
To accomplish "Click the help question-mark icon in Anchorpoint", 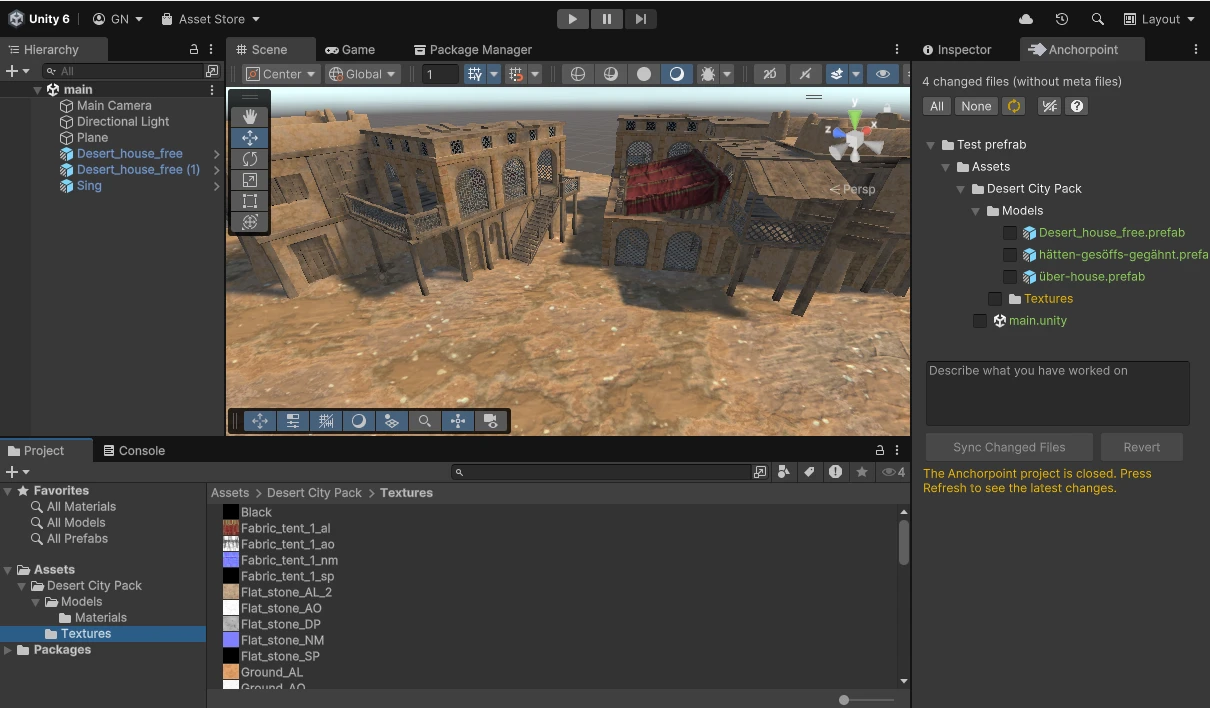I will click(x=1076, y=105).
